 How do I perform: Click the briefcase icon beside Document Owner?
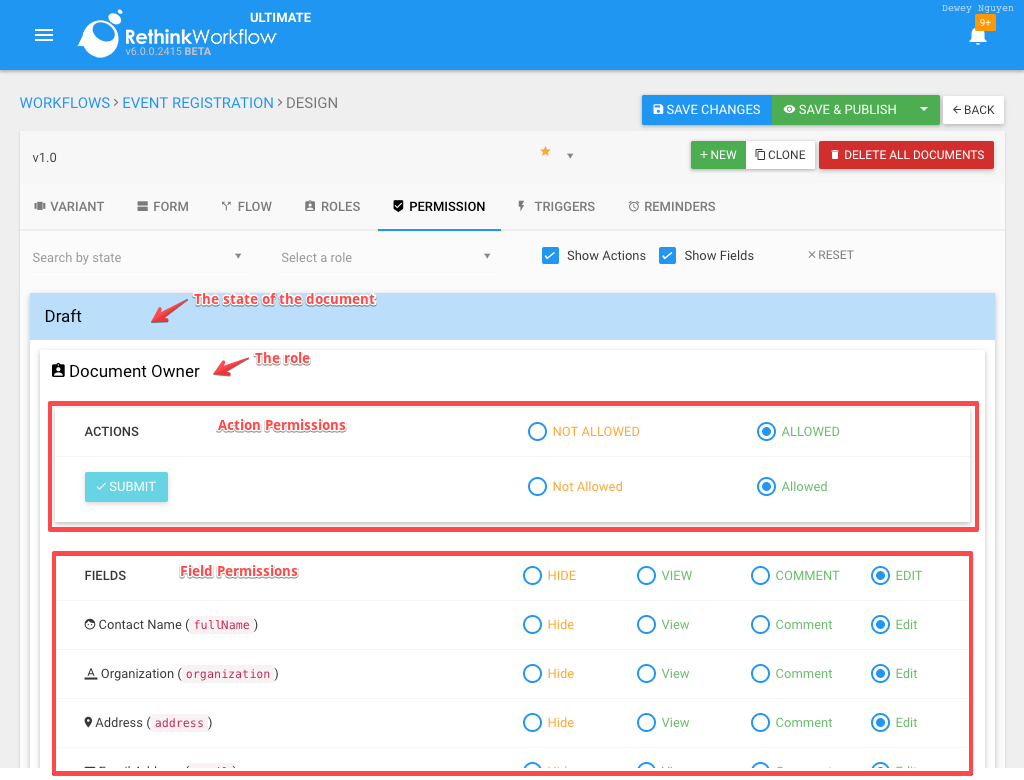pos(58,370)
